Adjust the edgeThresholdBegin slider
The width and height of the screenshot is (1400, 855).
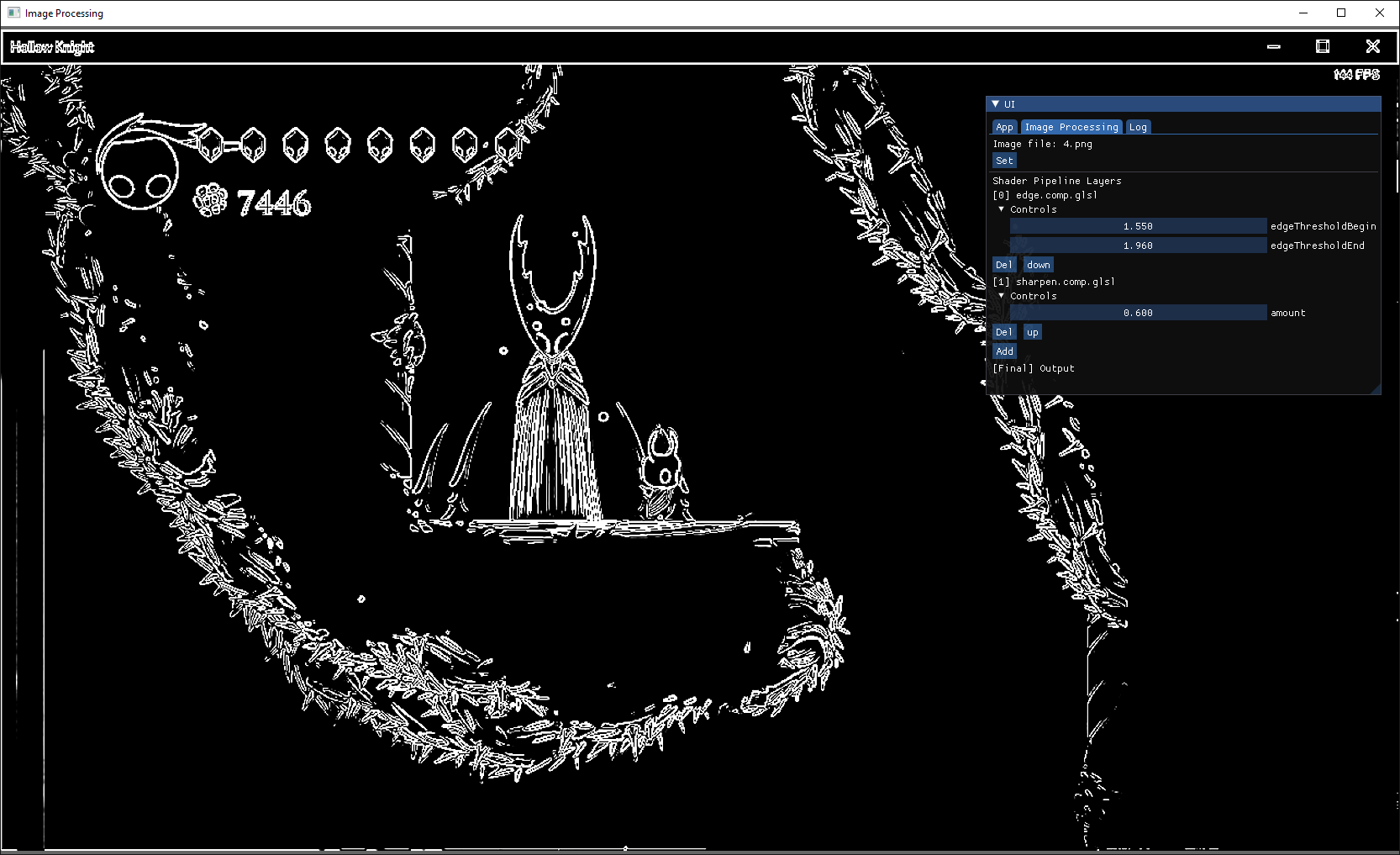(x=1138, y=226)
